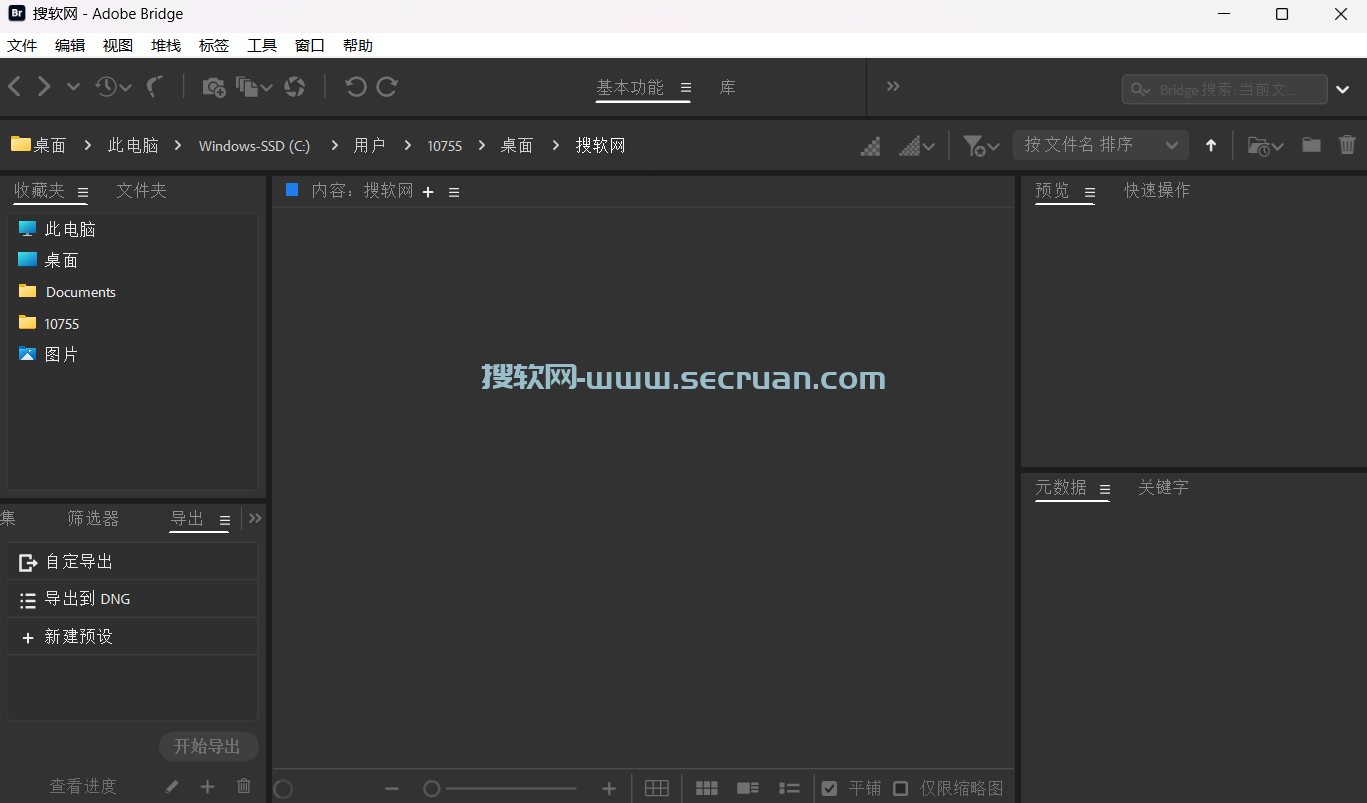Open thumbnail quality options dropdown
The width and height of the screenshot is (1367, 803).
click(x=917, y=146)
